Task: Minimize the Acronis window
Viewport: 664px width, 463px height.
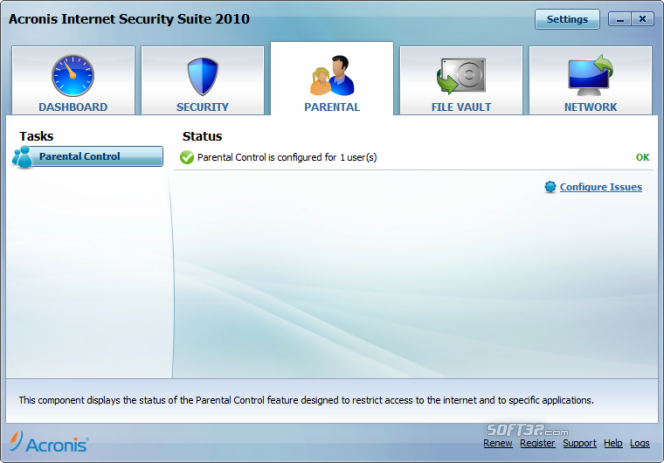Action: coord(620,19)
